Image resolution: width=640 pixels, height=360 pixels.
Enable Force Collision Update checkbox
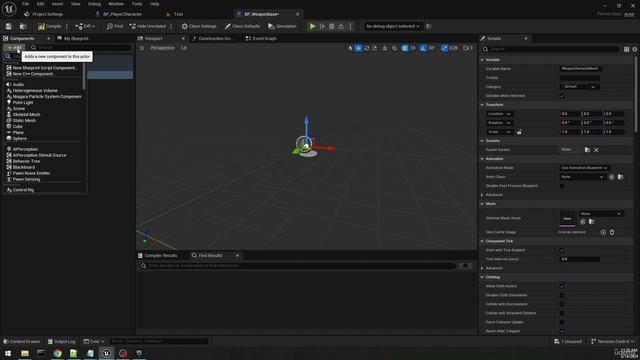tap(562, 322)
